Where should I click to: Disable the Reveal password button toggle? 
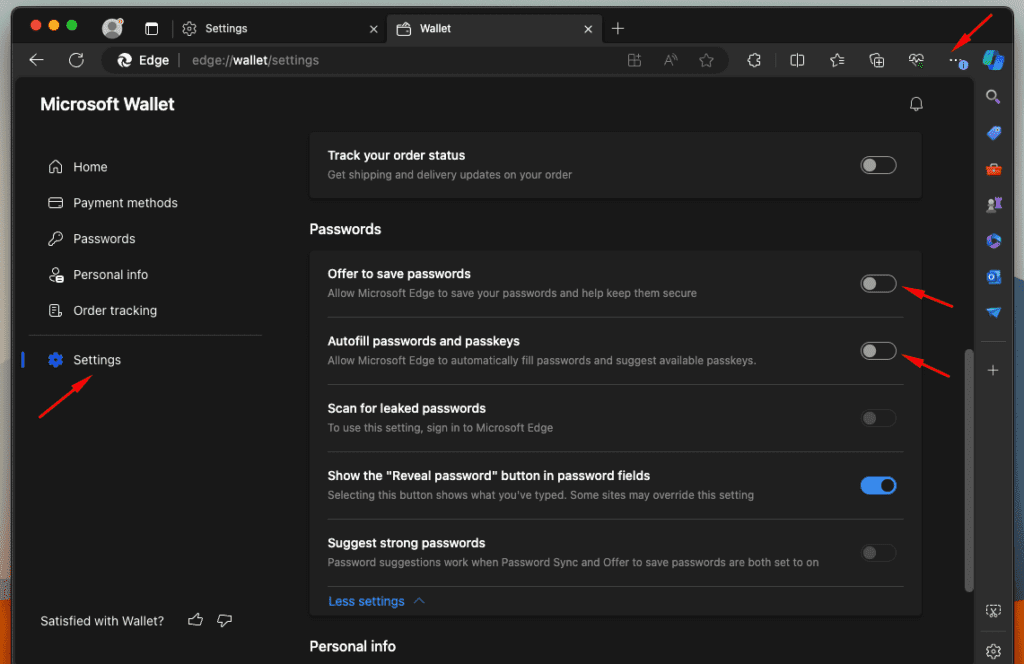click(878, 485)
